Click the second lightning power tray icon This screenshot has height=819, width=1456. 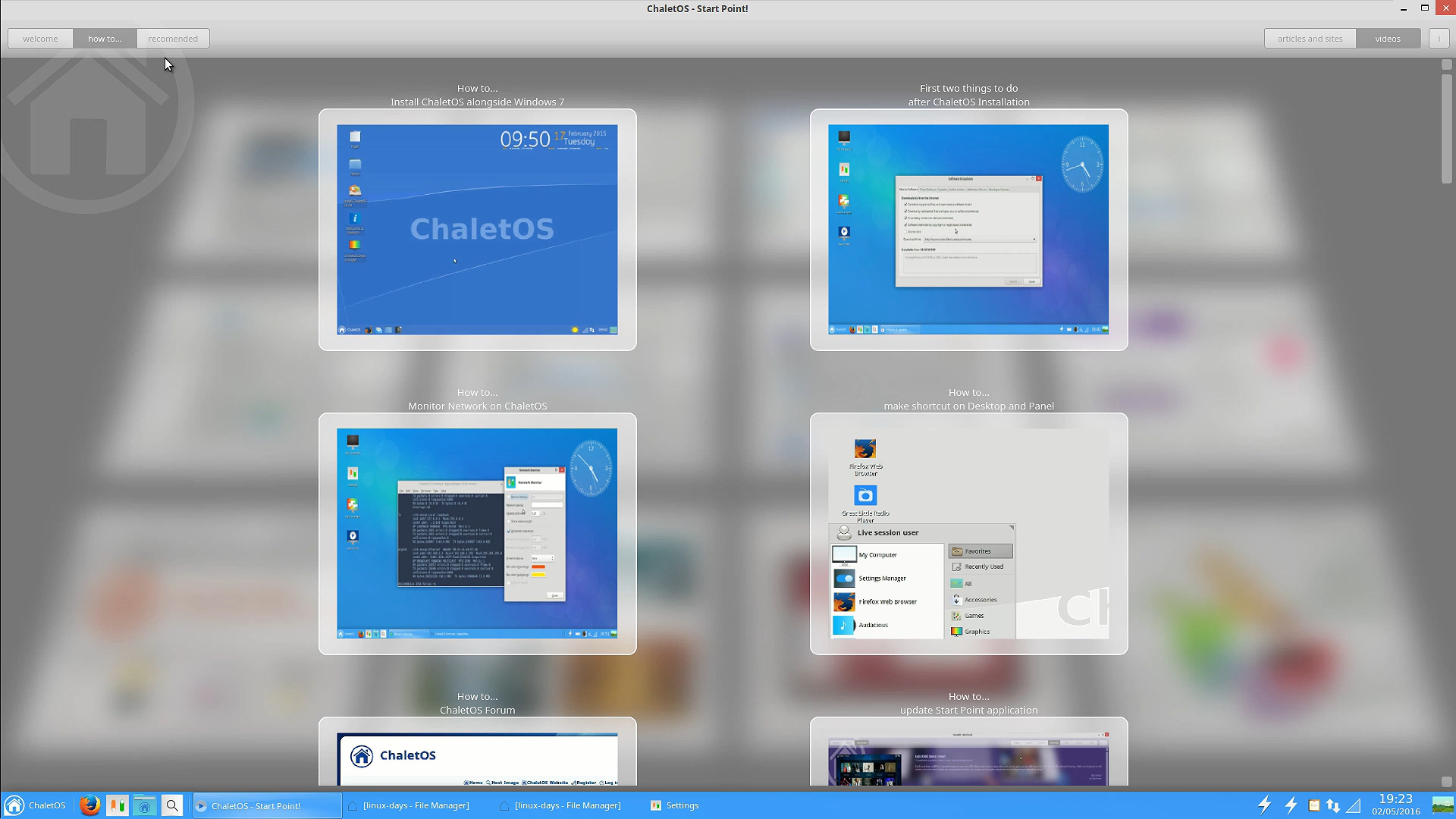1291,805
